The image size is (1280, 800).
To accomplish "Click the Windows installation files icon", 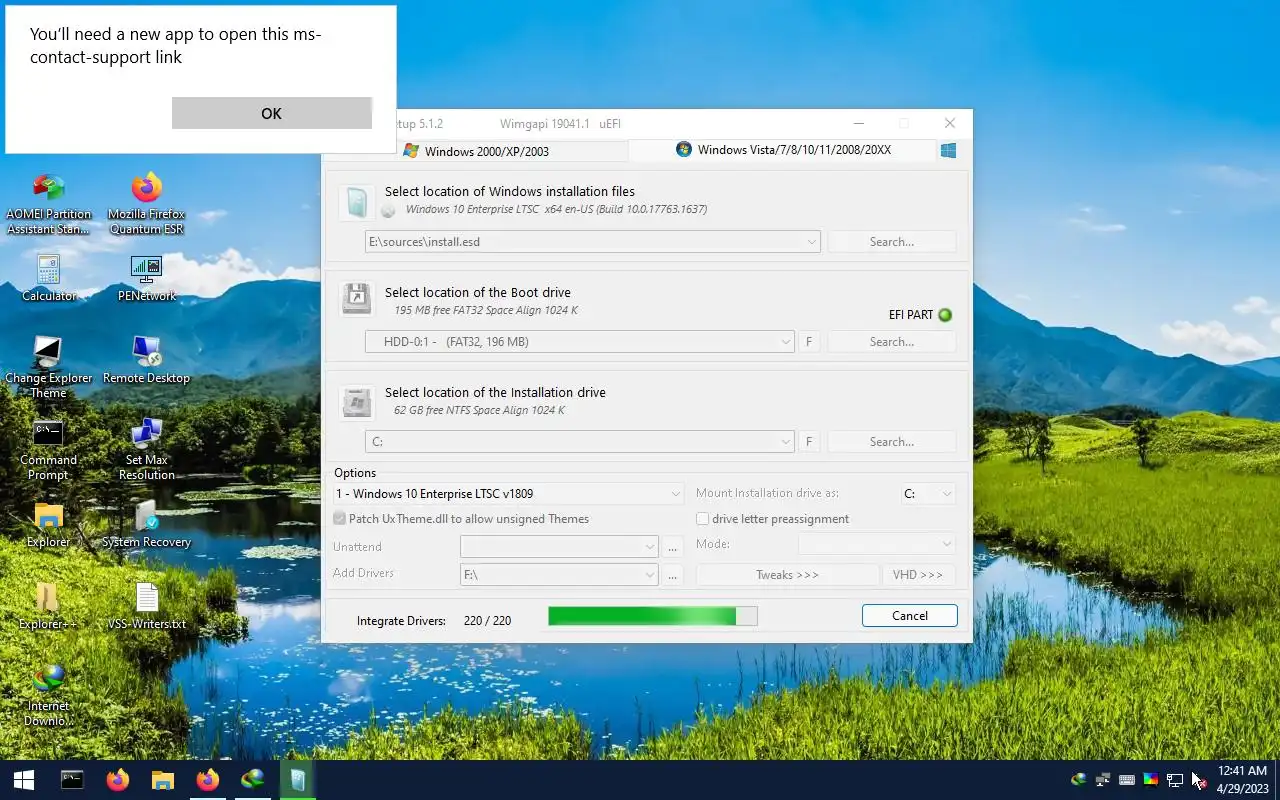I will click(x=357, y=202).
